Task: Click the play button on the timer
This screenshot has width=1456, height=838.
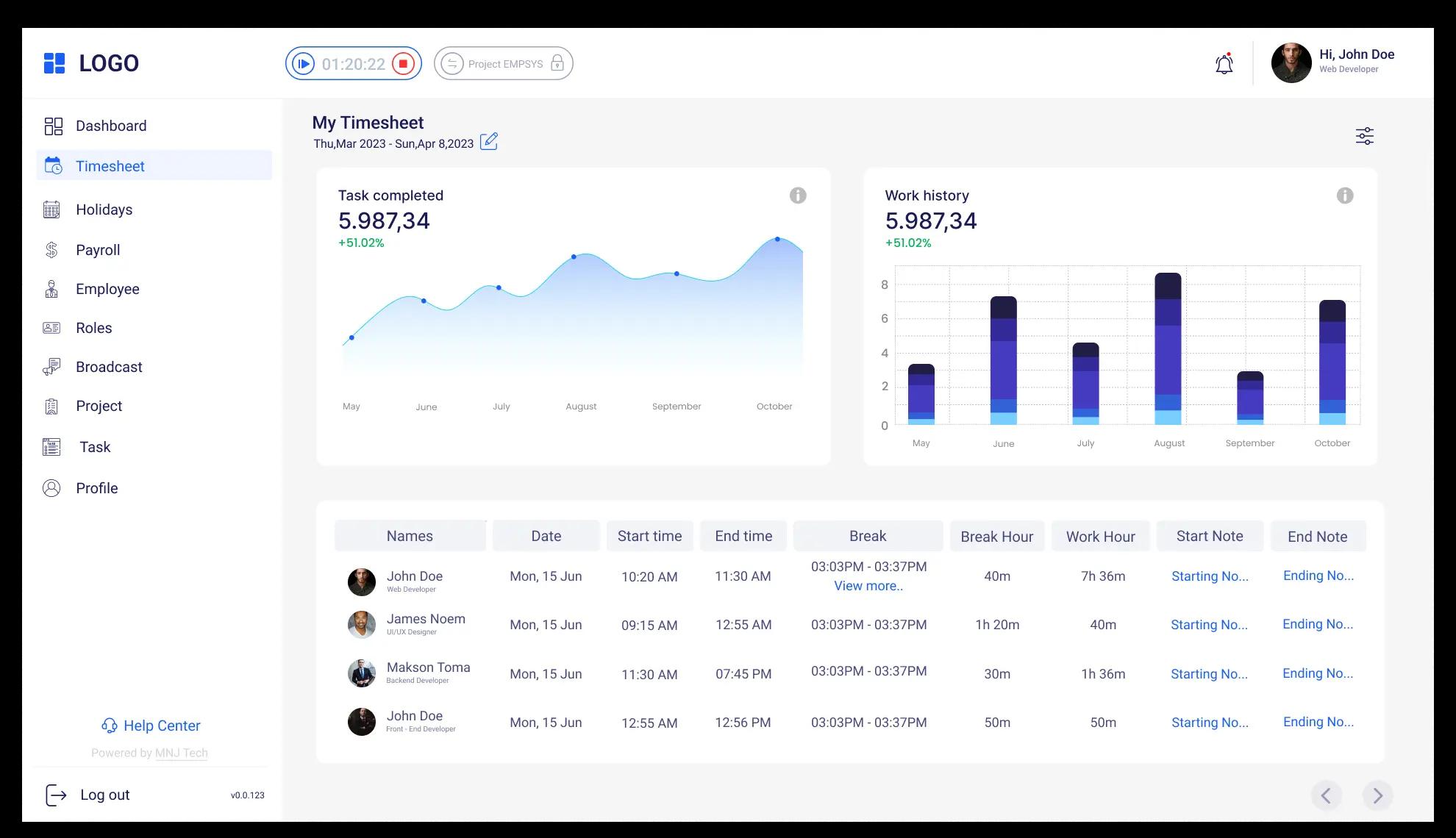Action: coord(303,64)
